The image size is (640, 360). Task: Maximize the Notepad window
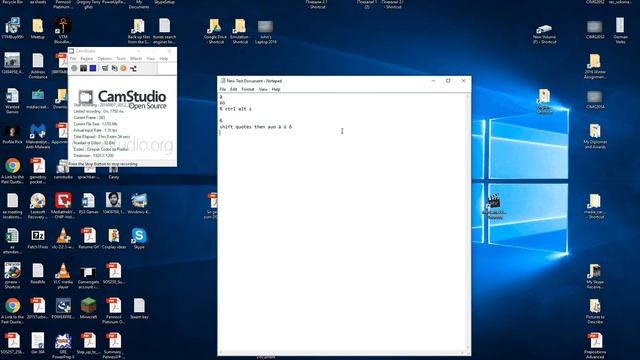pos(448,81)
